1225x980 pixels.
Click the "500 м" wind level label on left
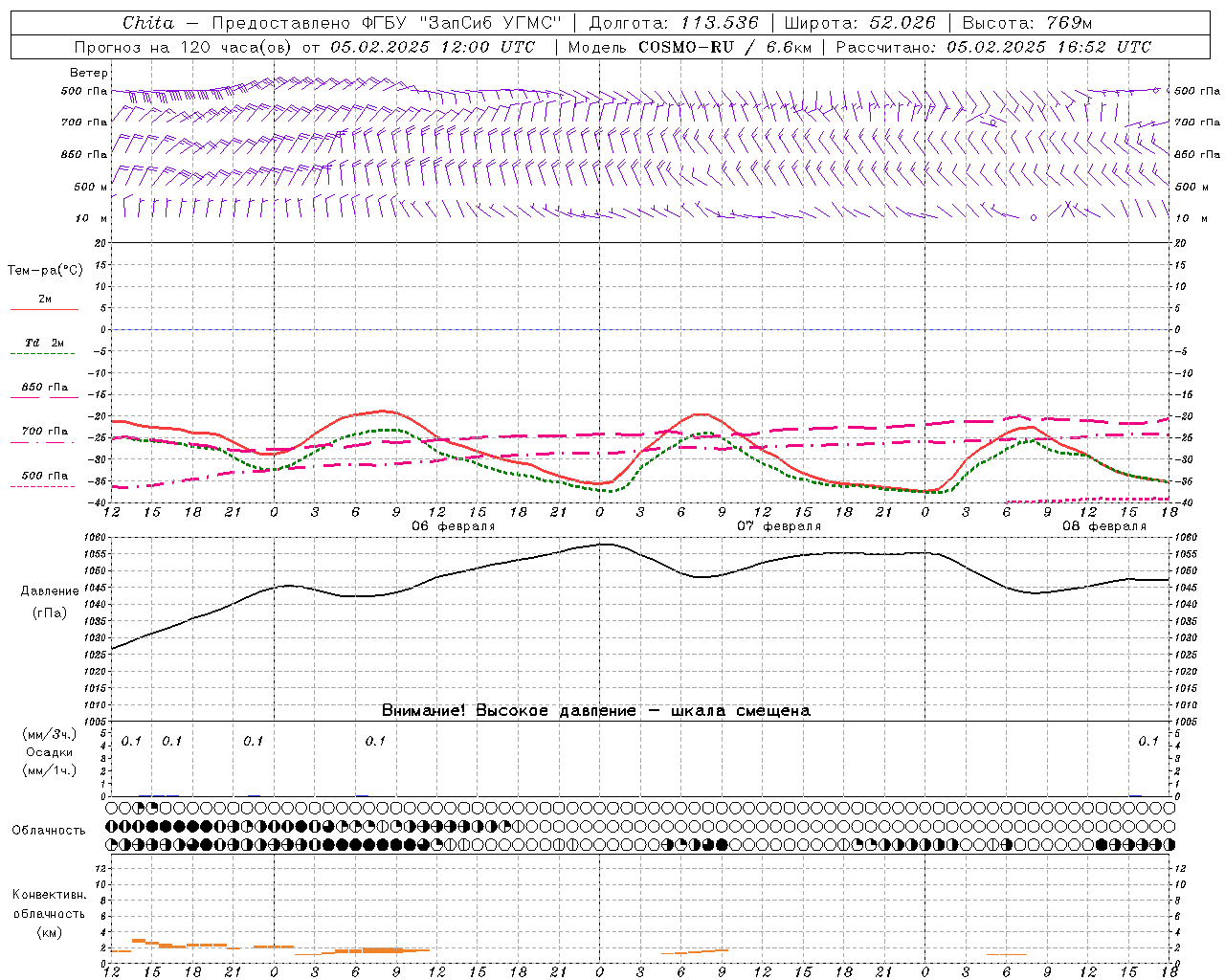pyautogui.click(x=91, y=187)
